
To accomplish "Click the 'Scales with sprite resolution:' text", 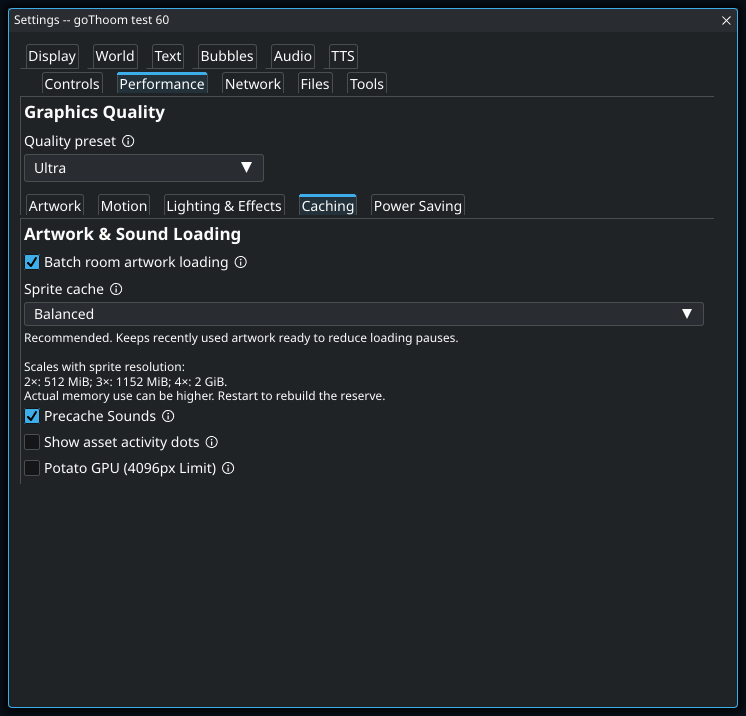I will tap(104, 367).
